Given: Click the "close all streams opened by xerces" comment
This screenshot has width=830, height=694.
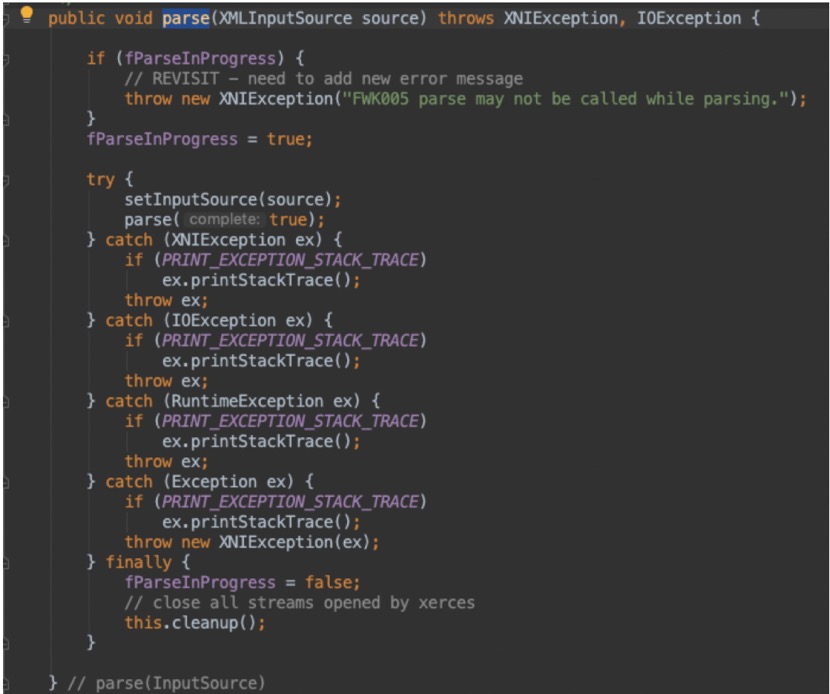Looking at the screenshot, I should [x=300, y=602].
